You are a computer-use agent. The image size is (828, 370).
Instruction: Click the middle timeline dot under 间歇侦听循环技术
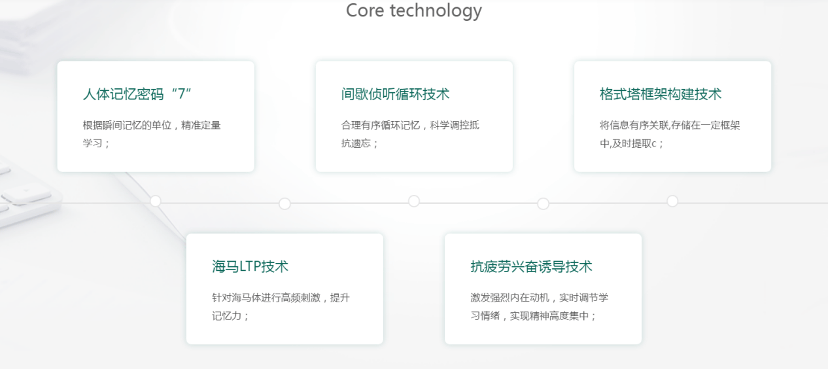(x=414, y=201)
